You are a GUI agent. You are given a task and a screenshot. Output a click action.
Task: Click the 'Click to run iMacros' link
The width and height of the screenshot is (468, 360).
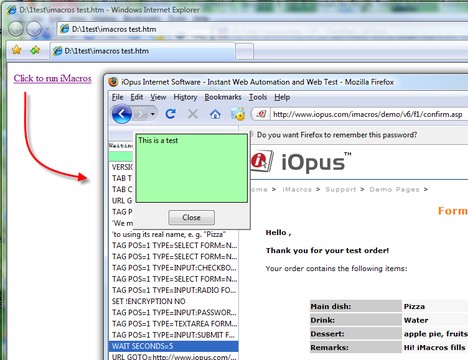(53, 78)
